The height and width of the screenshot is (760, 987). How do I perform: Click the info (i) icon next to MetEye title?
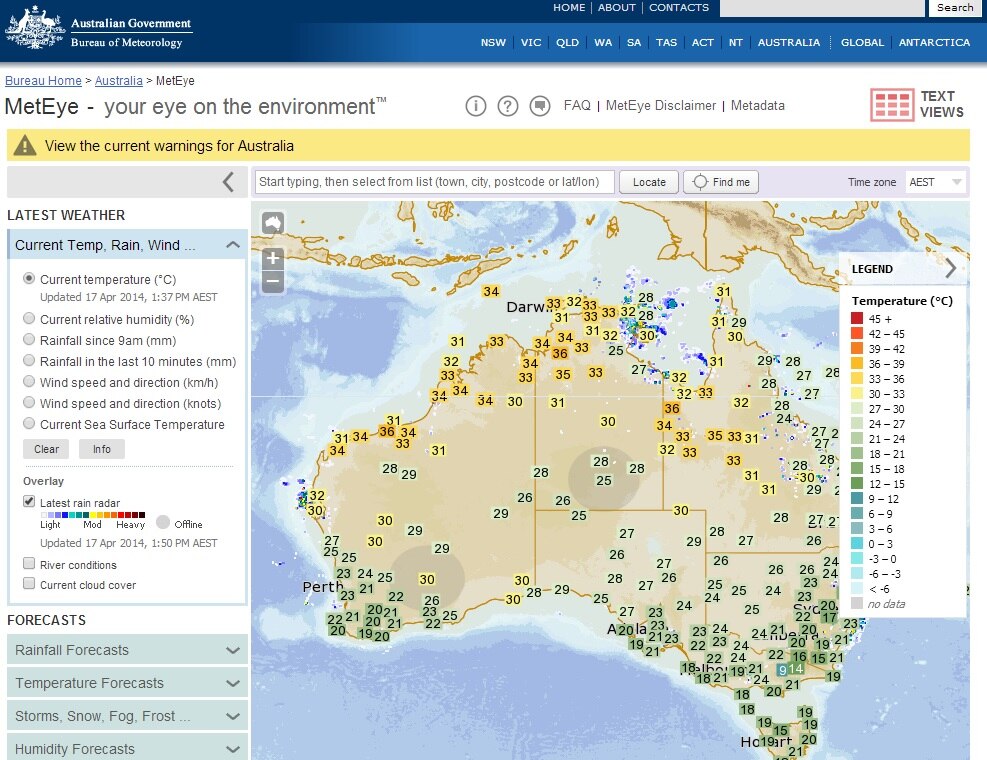[476, 105]
